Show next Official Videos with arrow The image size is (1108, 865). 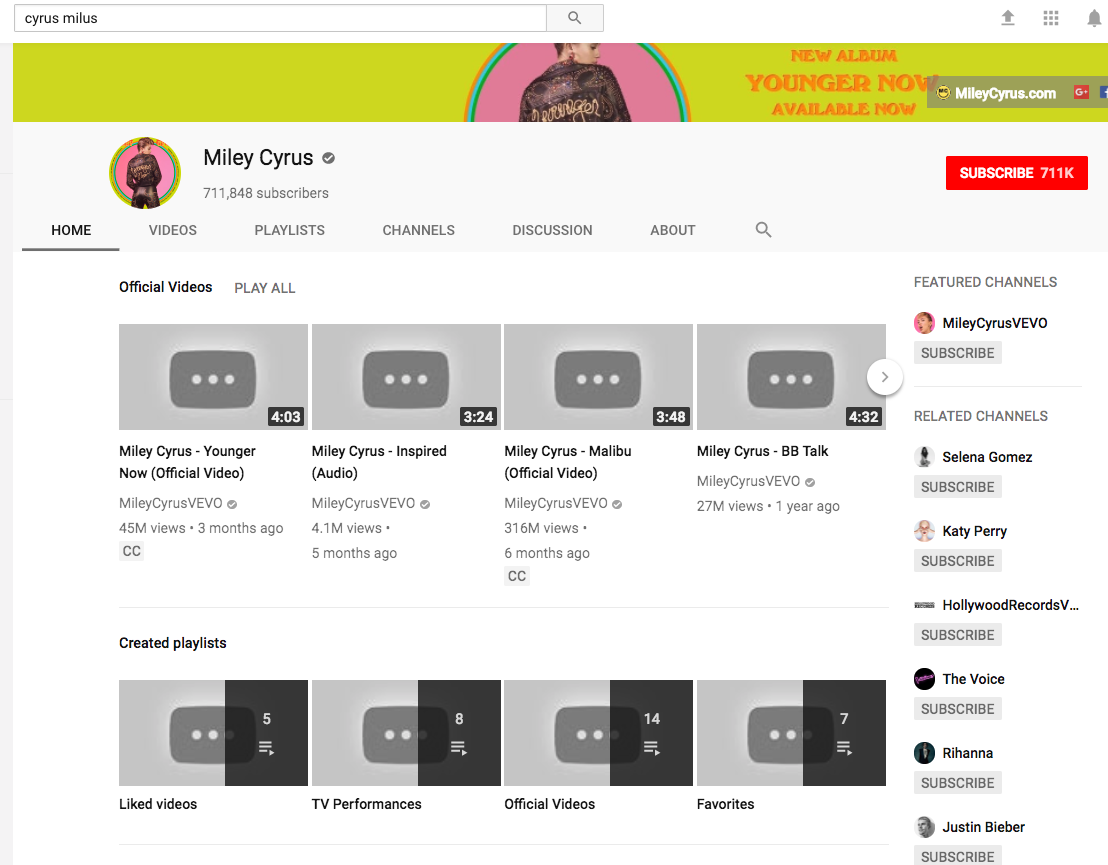tap(884, 377)
